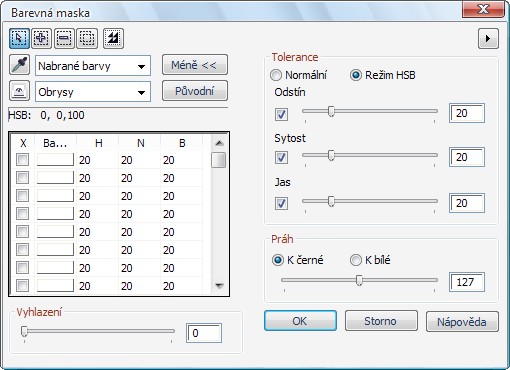The image size is (510, 370).
Task: Check the last visible row checkbox in color list
Action: (23, 286)
